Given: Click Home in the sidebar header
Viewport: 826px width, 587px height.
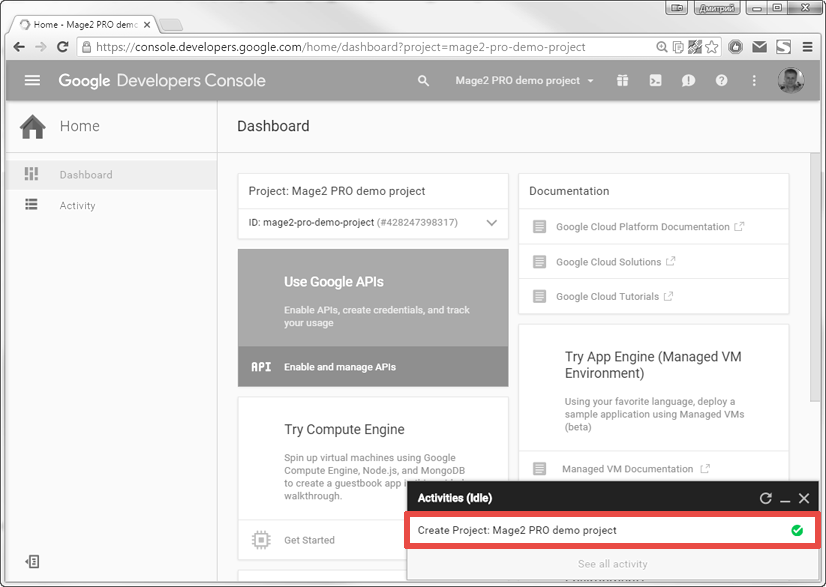Looking at the screenshot, I should click(x=80, y=126).
